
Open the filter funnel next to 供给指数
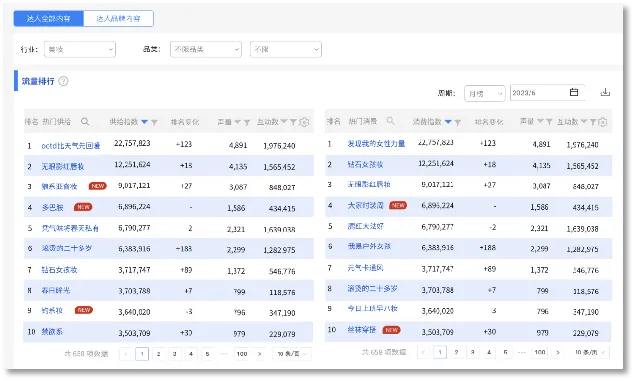(154, 122)
